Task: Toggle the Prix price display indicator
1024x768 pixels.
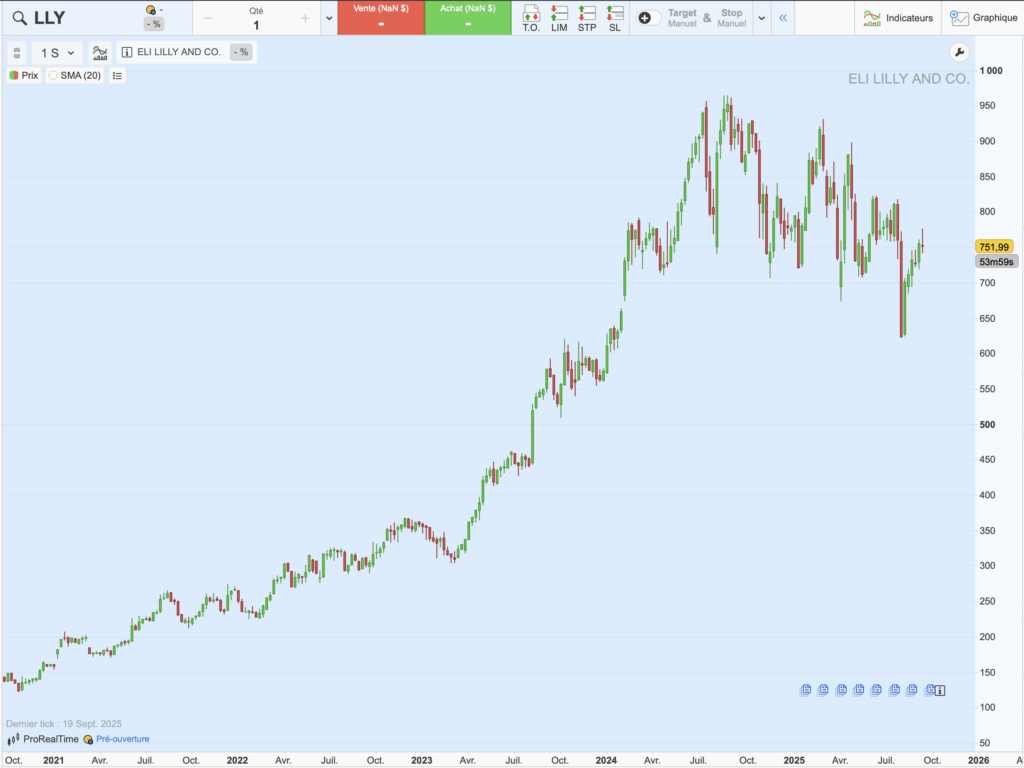Action: pyautogui.click(x=24, y=76)
